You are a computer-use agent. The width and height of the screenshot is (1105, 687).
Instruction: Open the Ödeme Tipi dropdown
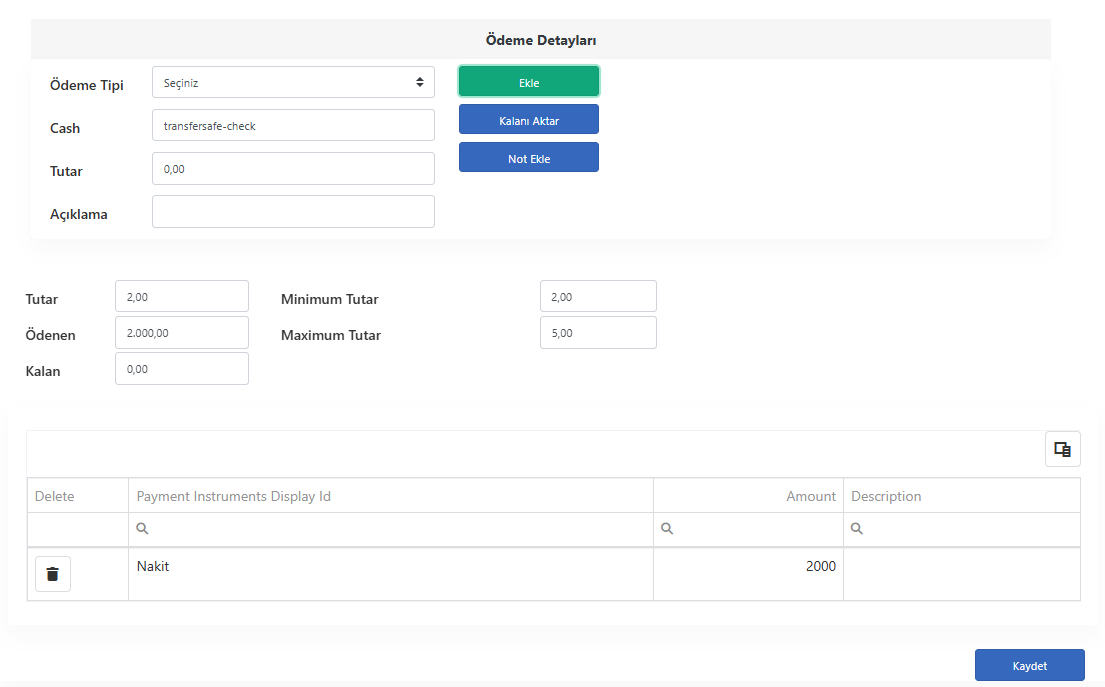pos(293,82)
